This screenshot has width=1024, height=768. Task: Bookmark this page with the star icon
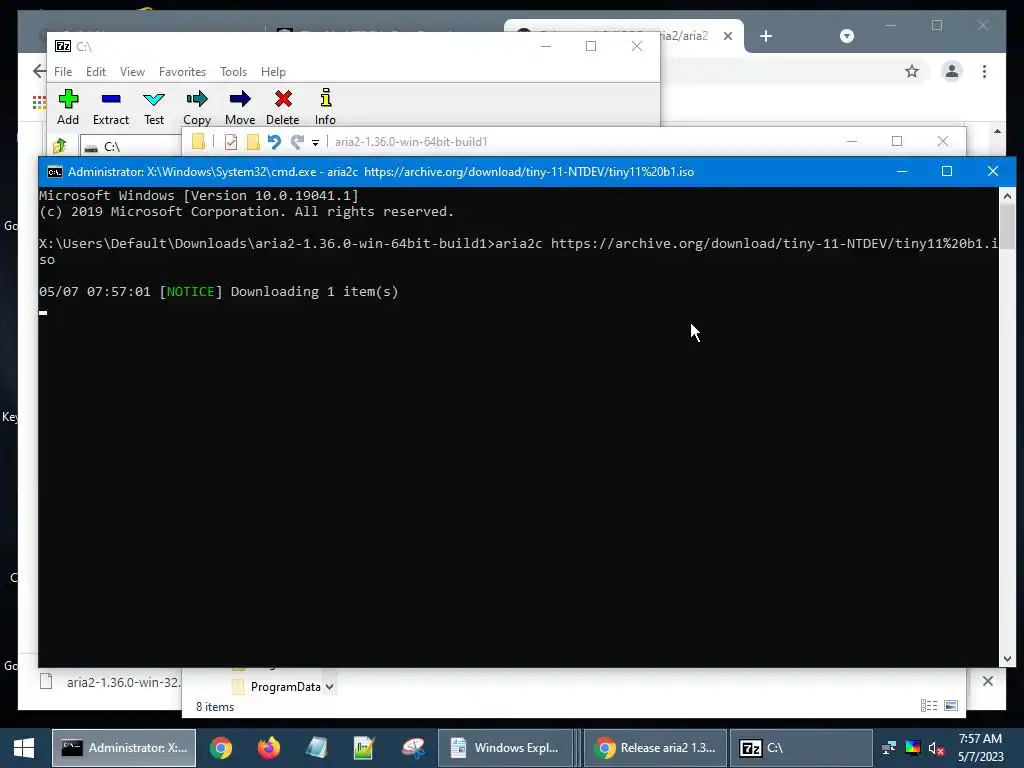(x=912, y=71)
